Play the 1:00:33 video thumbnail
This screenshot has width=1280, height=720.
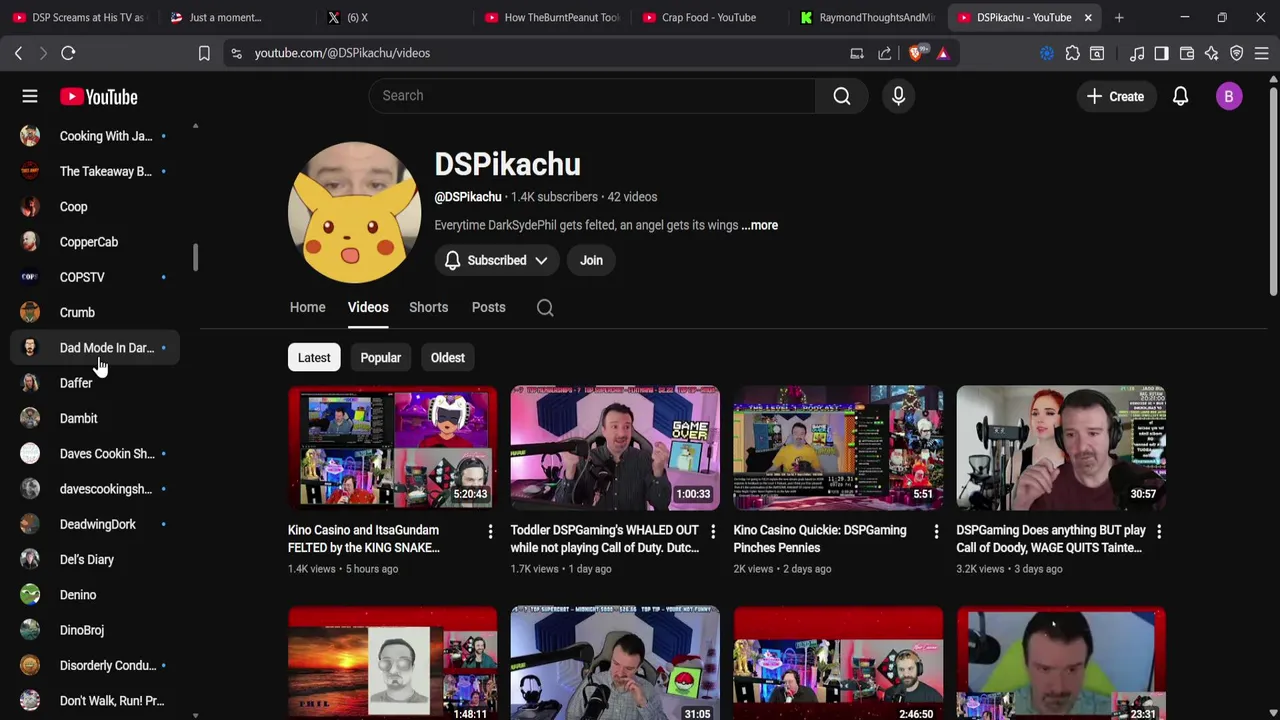[x=615, y=448]
